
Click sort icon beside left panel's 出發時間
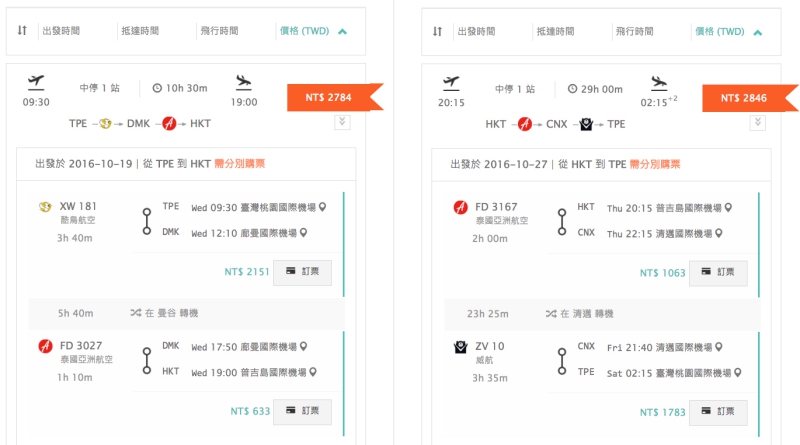(x=22, y=31)
